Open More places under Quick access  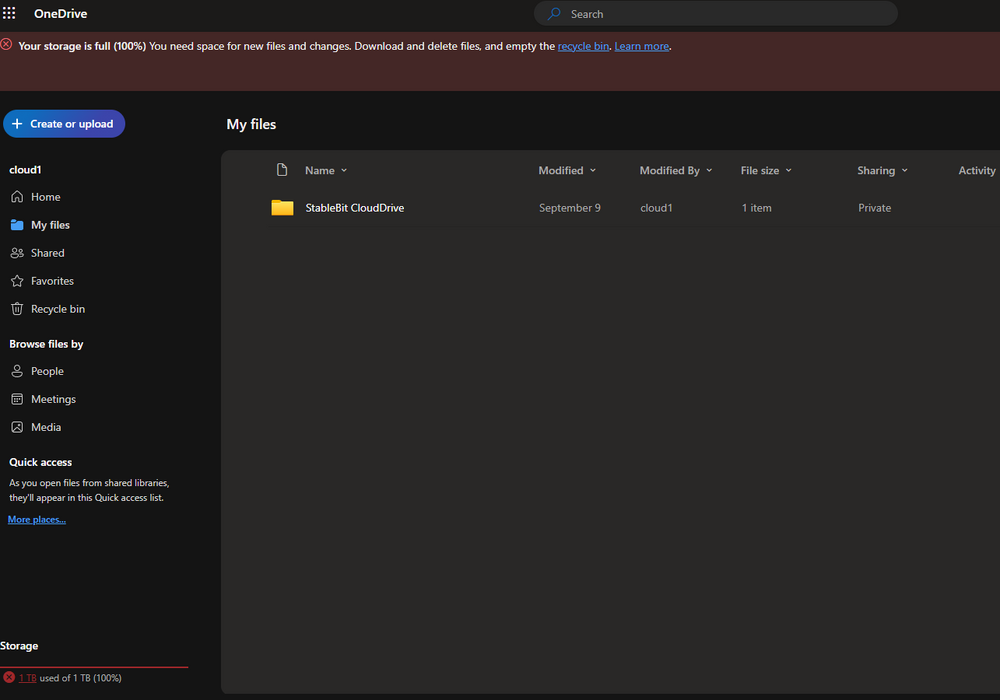[x=36, y=519]
